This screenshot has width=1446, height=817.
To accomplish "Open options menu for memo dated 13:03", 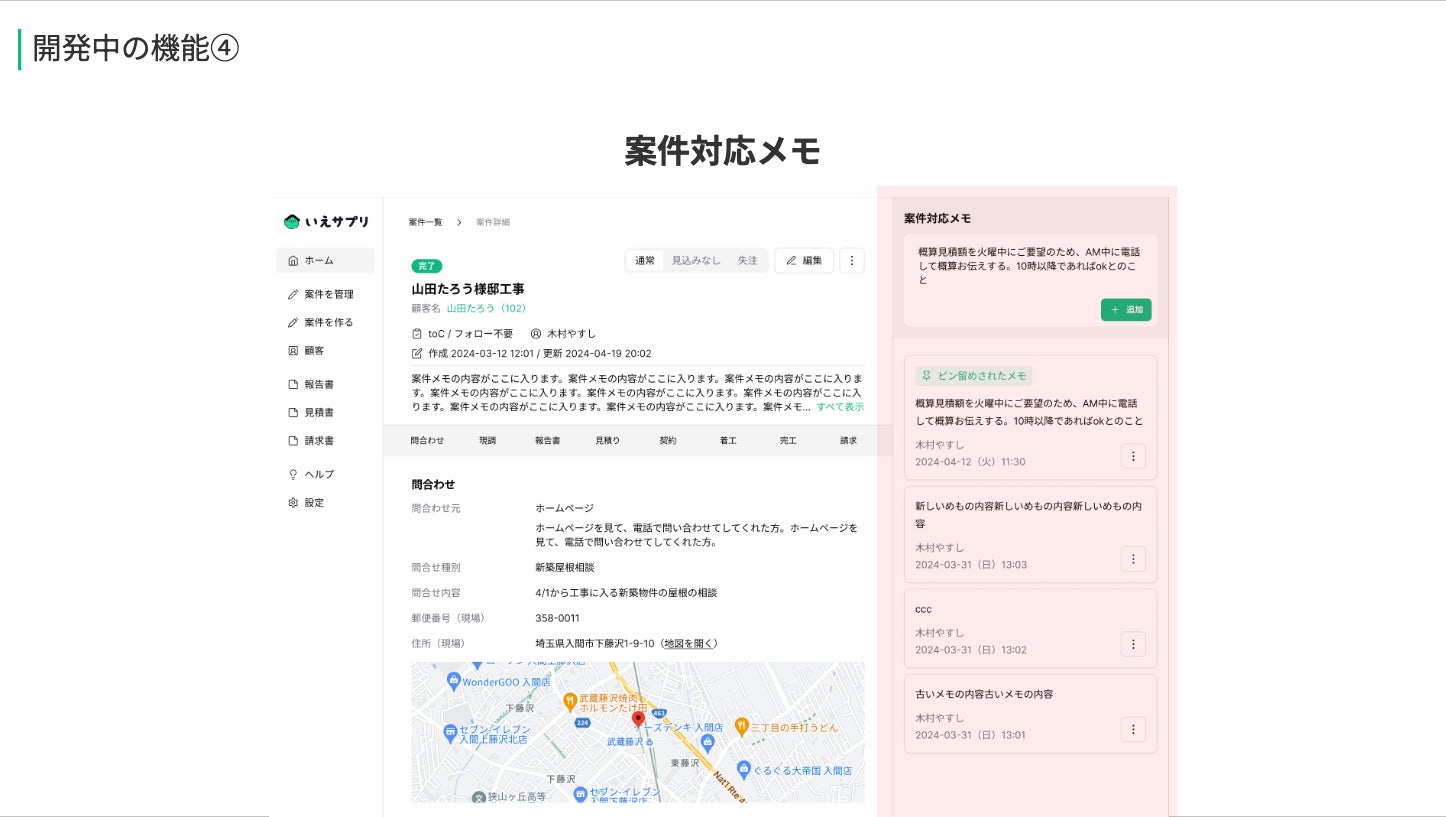I will 1133,559.
